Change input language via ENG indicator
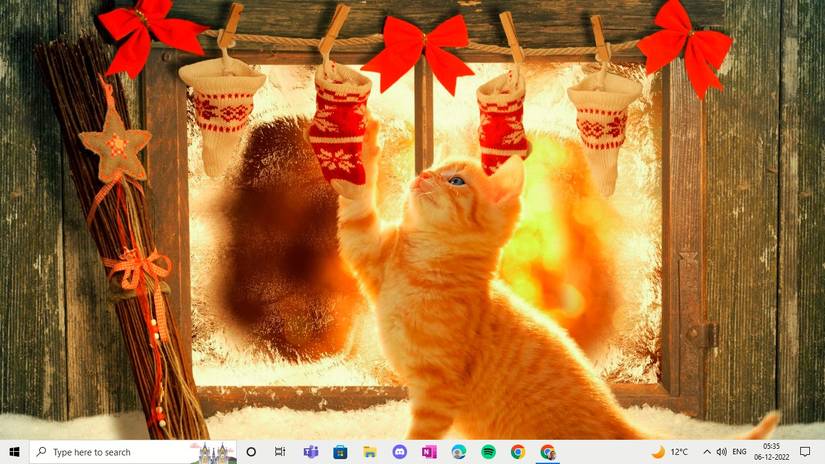The height and width of the screenshot is (464, 825). [x=739, y=452]
